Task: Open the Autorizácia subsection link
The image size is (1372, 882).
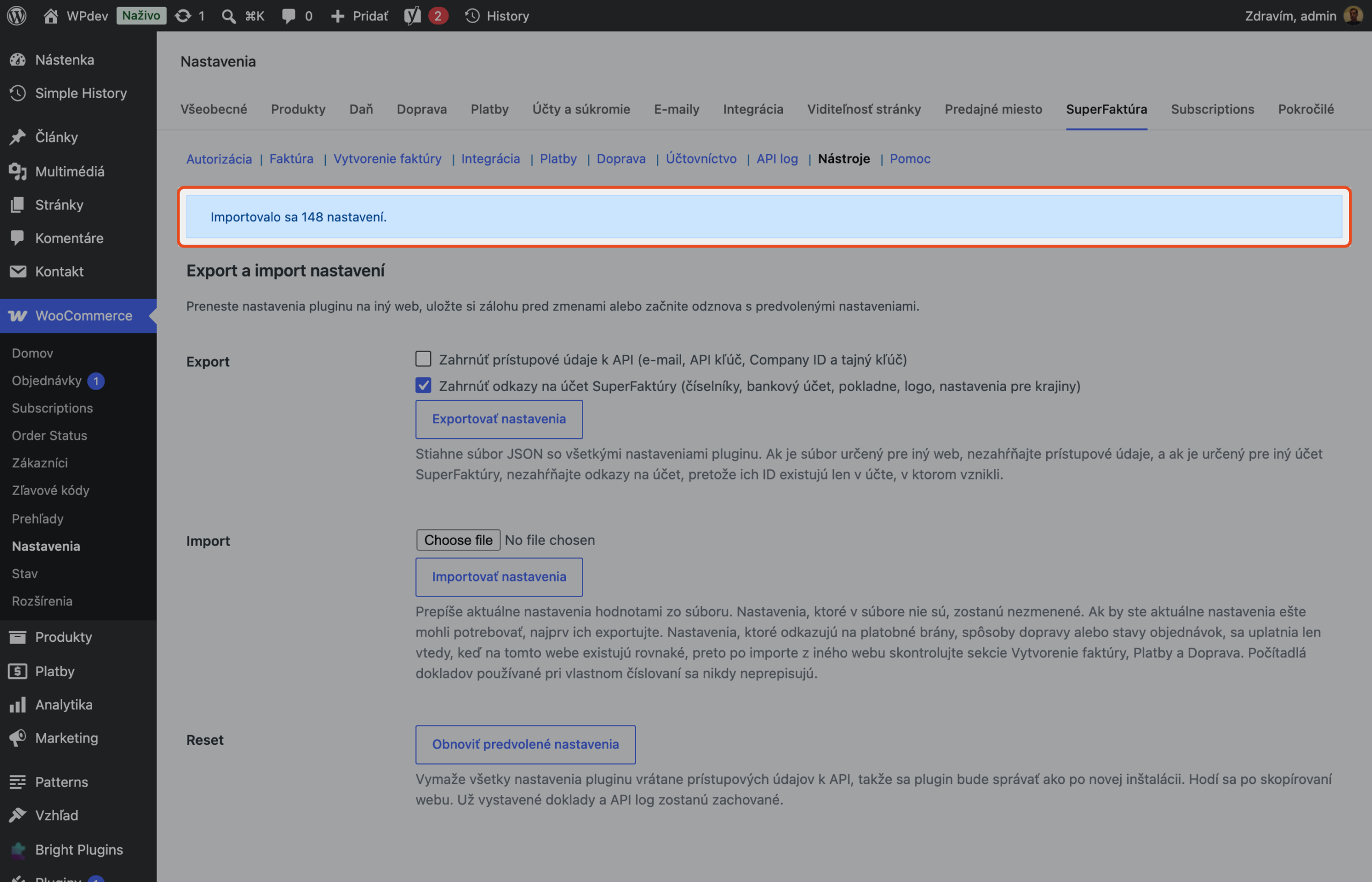Action: click(219, 159)
